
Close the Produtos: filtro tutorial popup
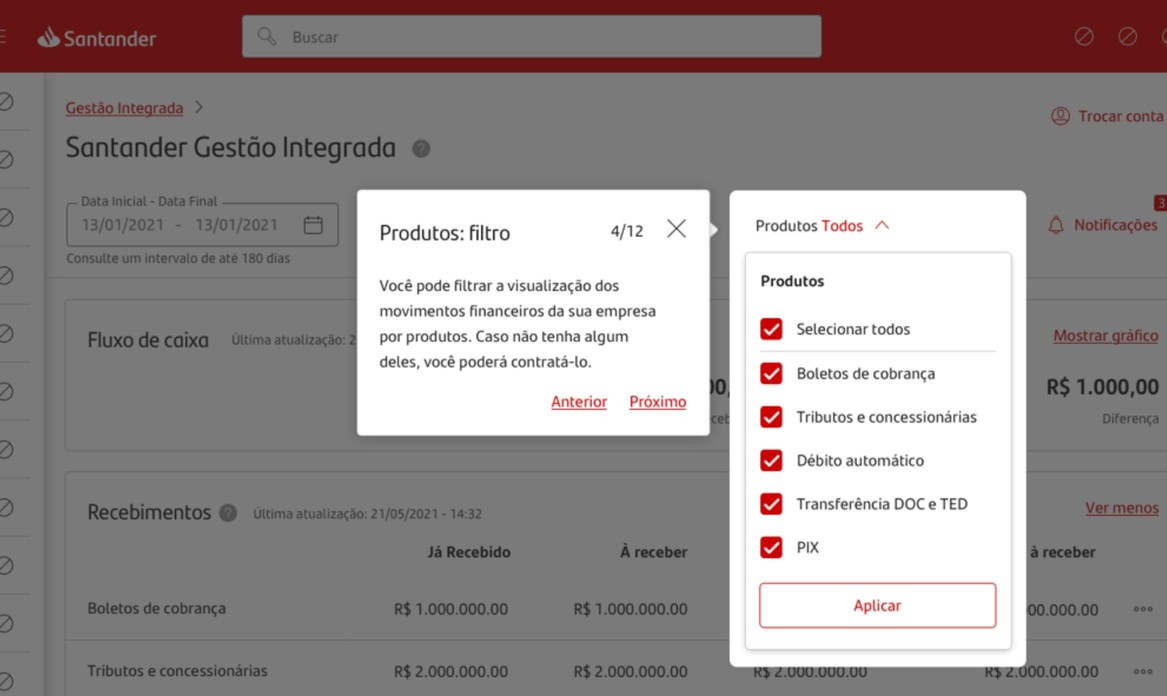677,229
